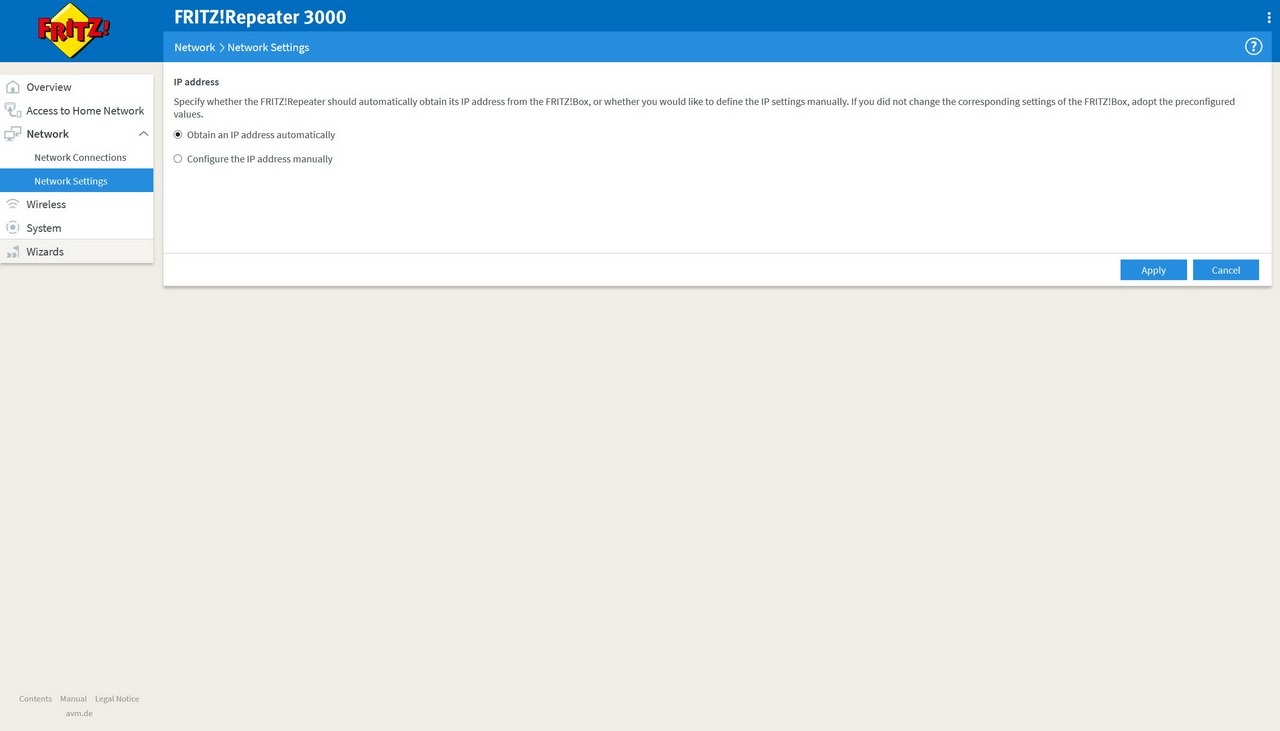Click Network Settings in the breadcrumb

pos(268,47)
